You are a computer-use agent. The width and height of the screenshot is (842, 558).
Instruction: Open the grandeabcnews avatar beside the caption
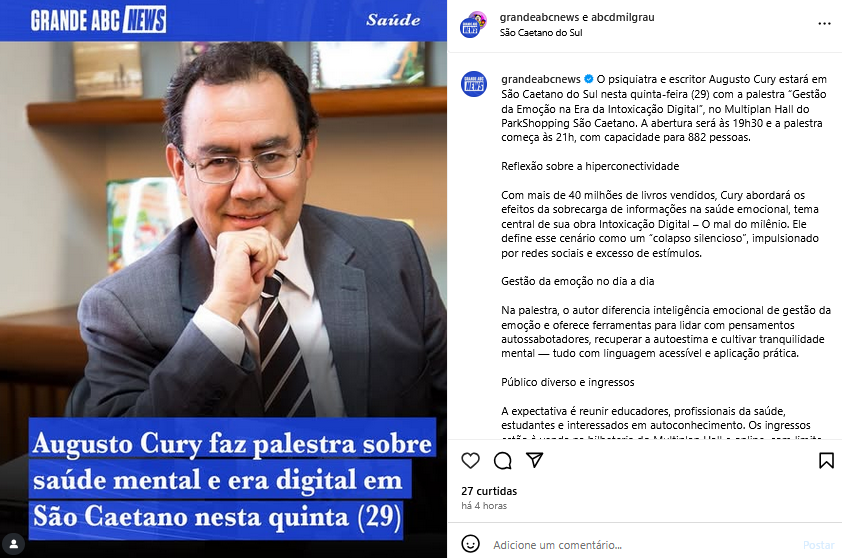click(x=474, y=84)
